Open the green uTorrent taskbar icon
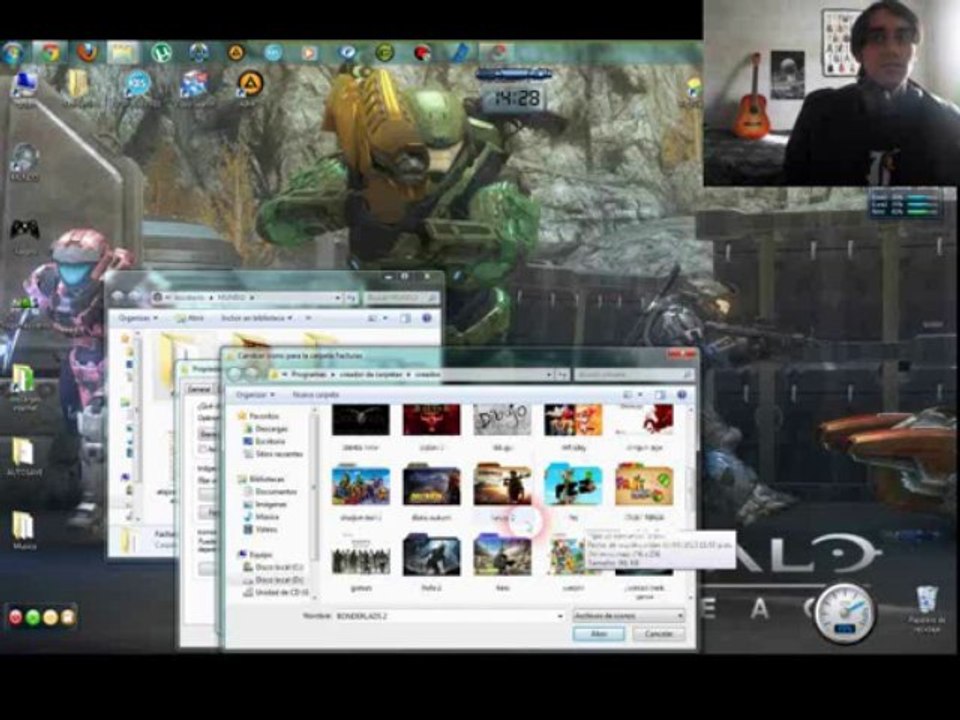 pyautogui.click(x=161, y=53)
